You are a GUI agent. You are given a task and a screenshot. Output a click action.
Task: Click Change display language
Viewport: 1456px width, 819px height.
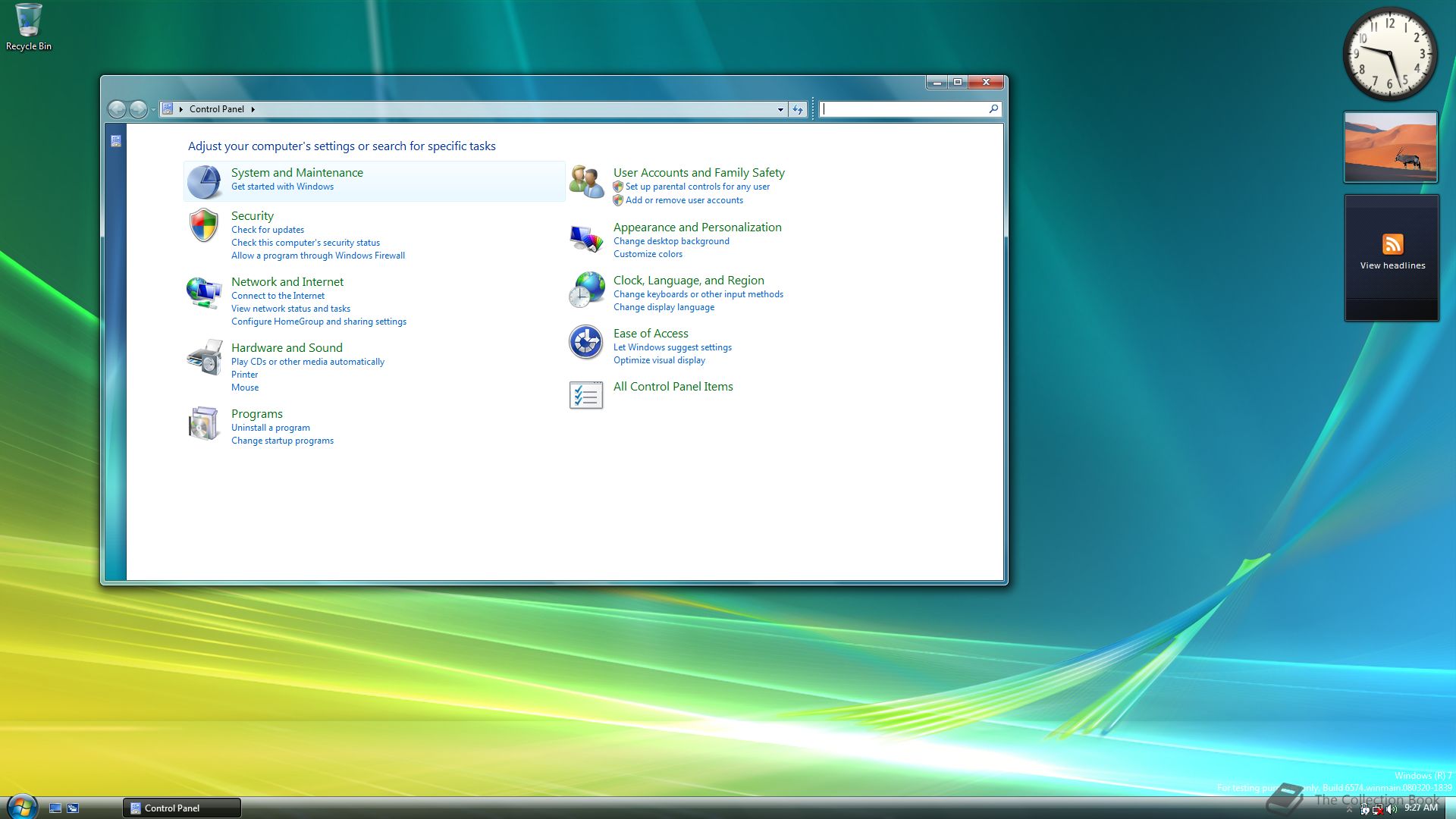coord(664,307)
